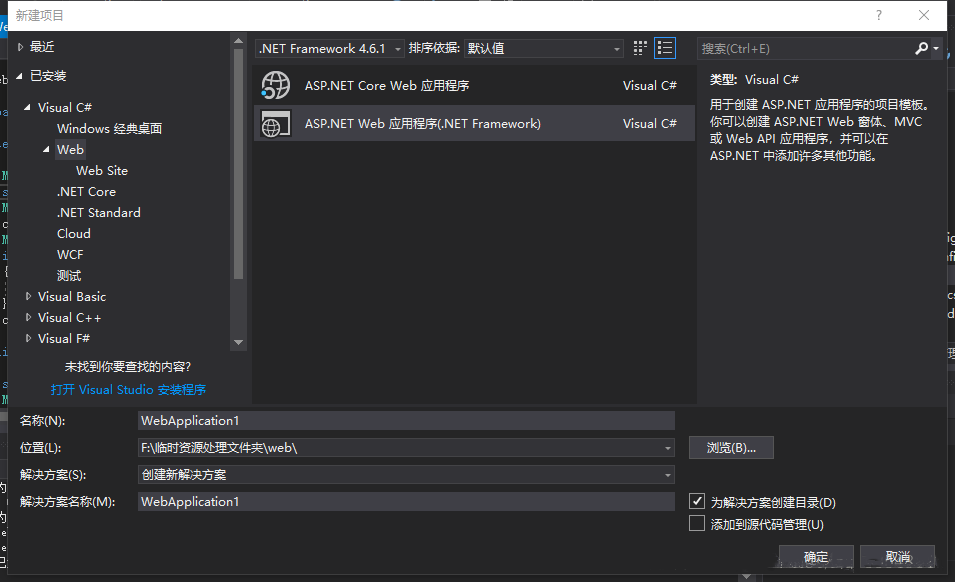Select the 测试 category
The image size is (955, 582).
tap(69, 276)
